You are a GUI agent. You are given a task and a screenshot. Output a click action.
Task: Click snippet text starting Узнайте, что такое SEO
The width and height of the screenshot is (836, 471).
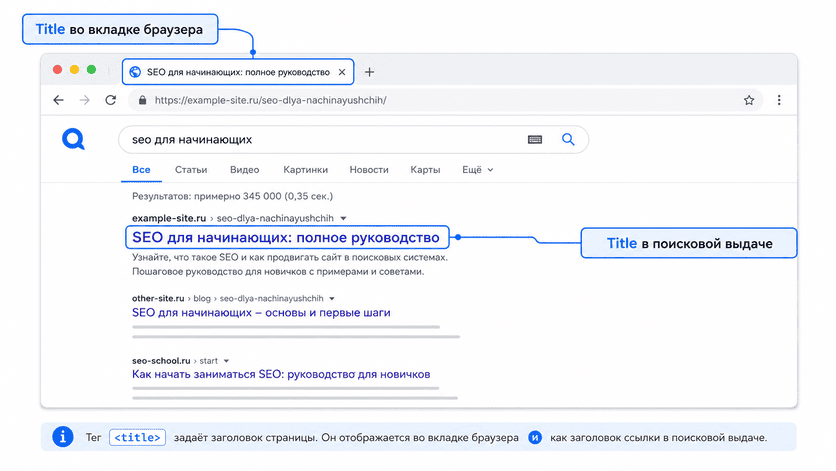coord(290,257)
